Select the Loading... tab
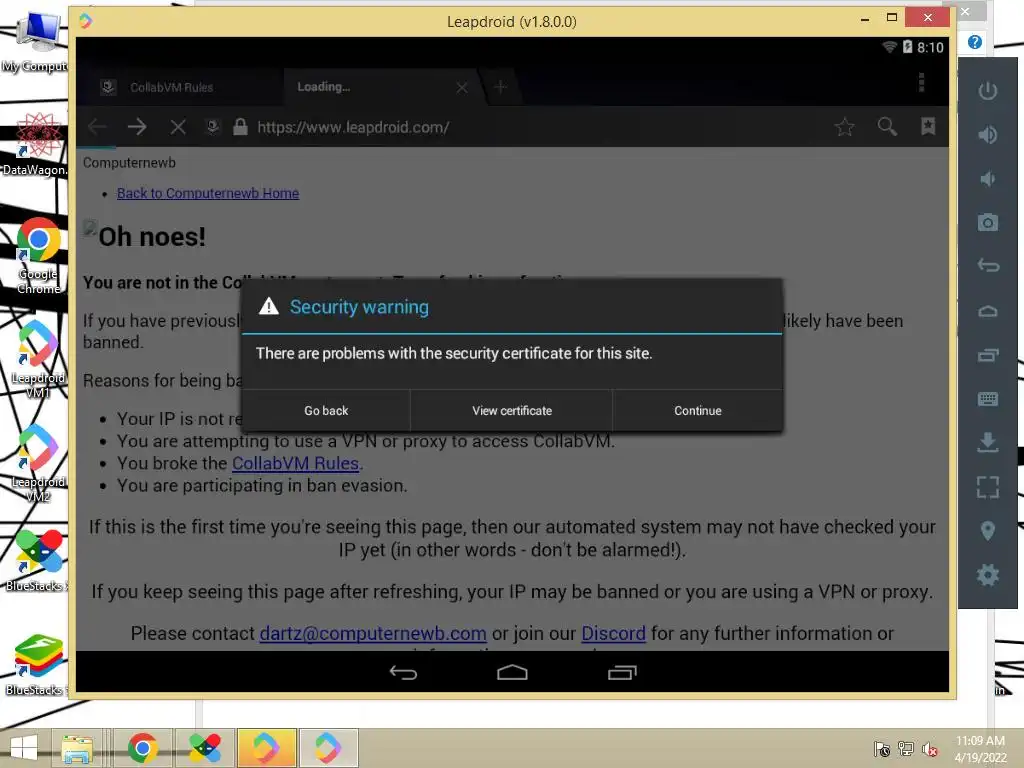Screen dimensions: 1024x768 tap(323, 86)
